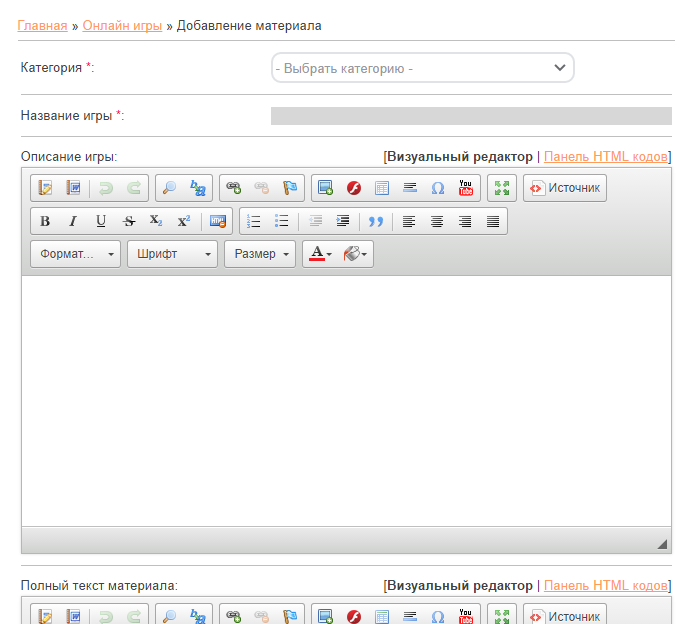Click Bold in the Описание игры editor

(x=45, y=221)
